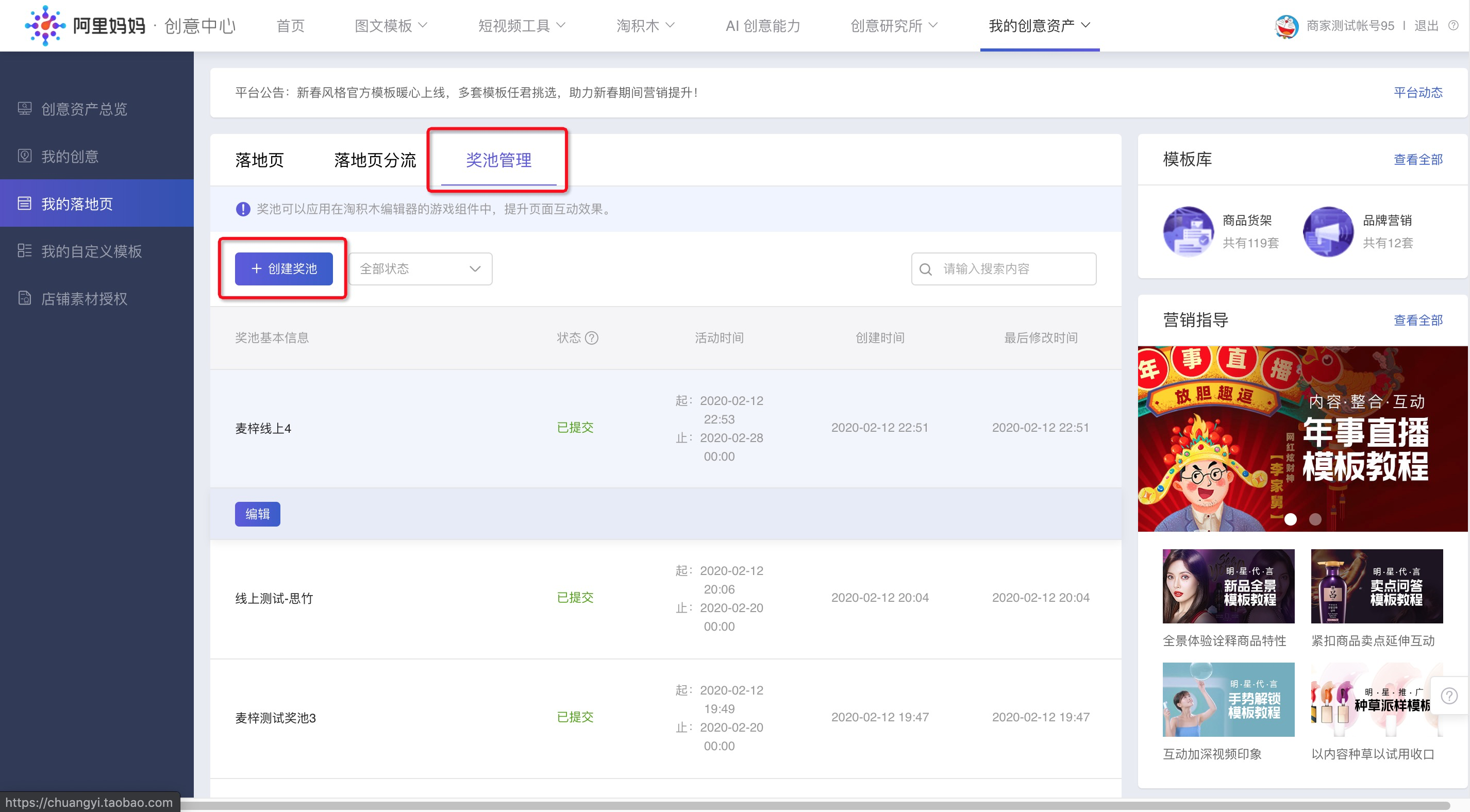The image size is (1470, 812).
Task: Click 已提交 status for 麦梓线上4
Action: click(x=575, y=428)
